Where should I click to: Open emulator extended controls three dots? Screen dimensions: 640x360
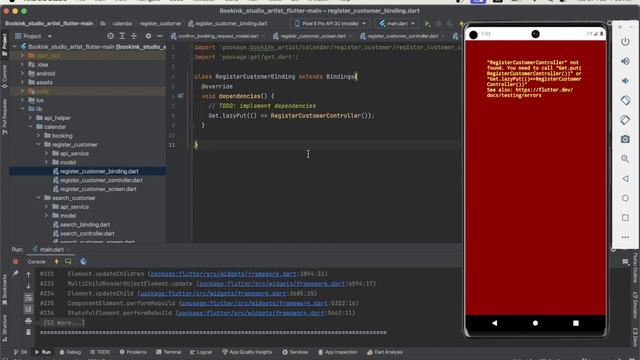coord(625,237)
